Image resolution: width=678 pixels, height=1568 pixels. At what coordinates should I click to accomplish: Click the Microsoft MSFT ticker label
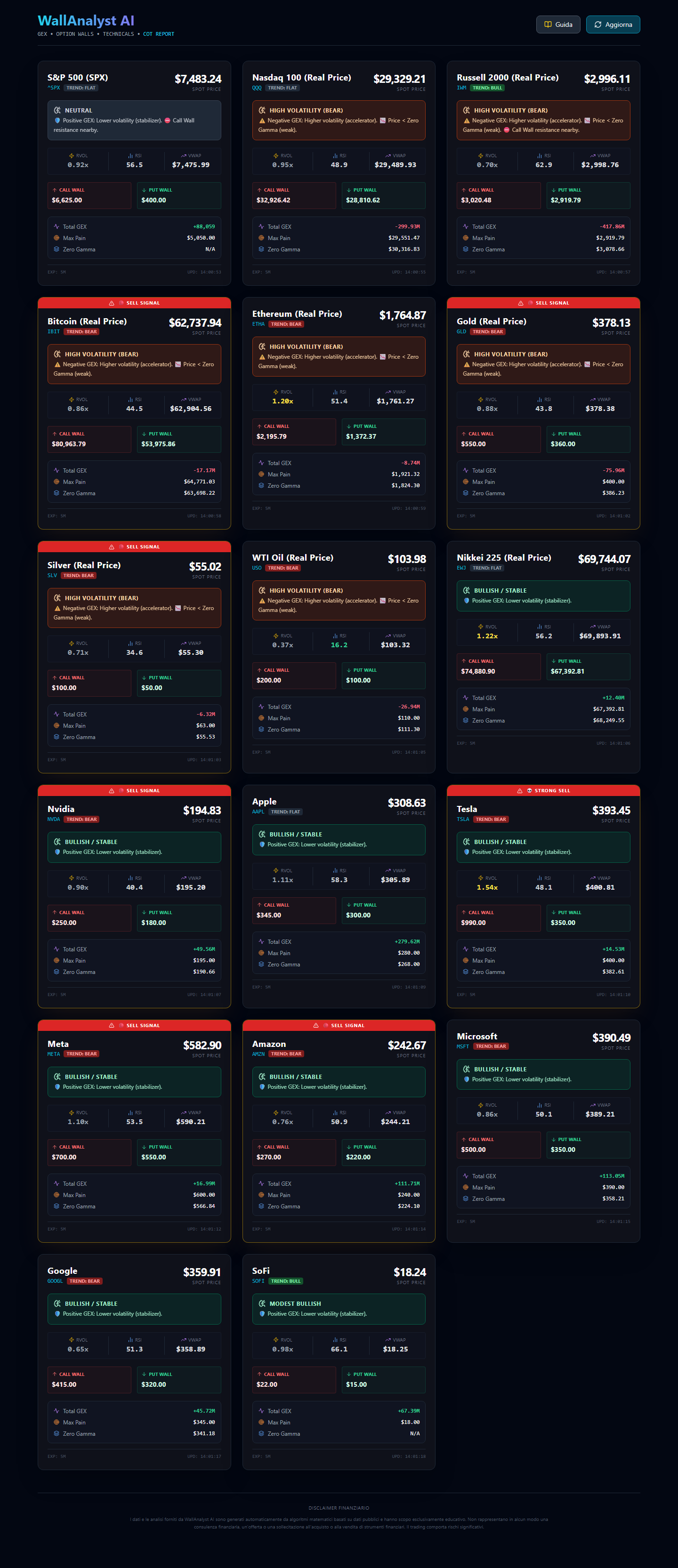coord(462,1046)
